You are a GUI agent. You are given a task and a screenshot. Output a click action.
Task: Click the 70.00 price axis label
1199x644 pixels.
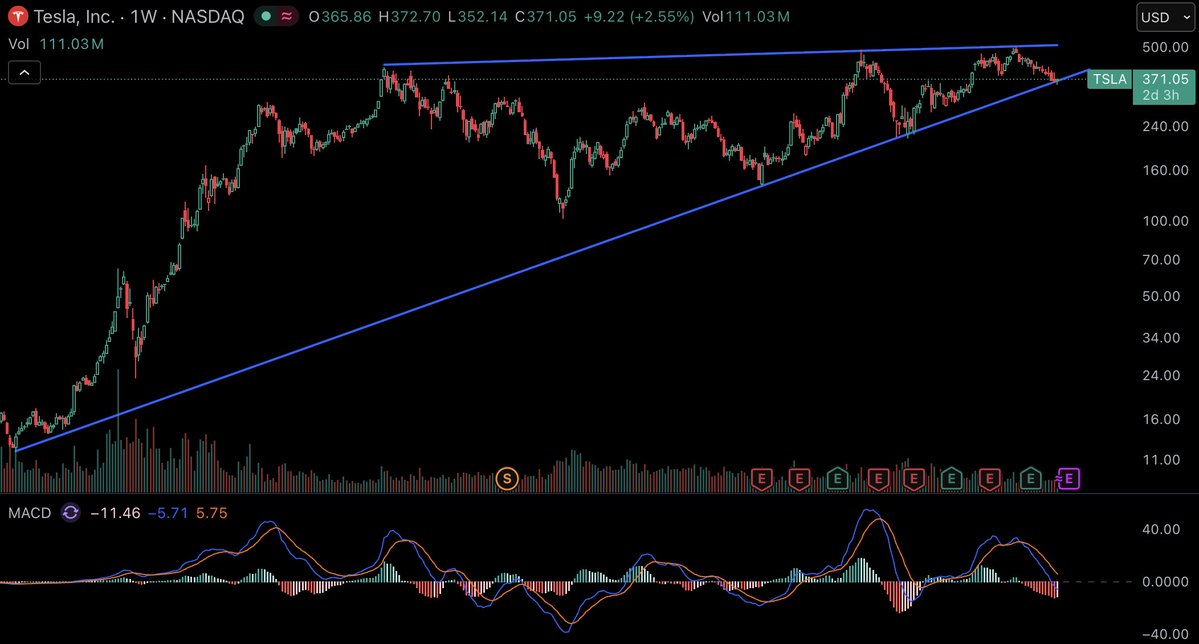(1162, 260)
